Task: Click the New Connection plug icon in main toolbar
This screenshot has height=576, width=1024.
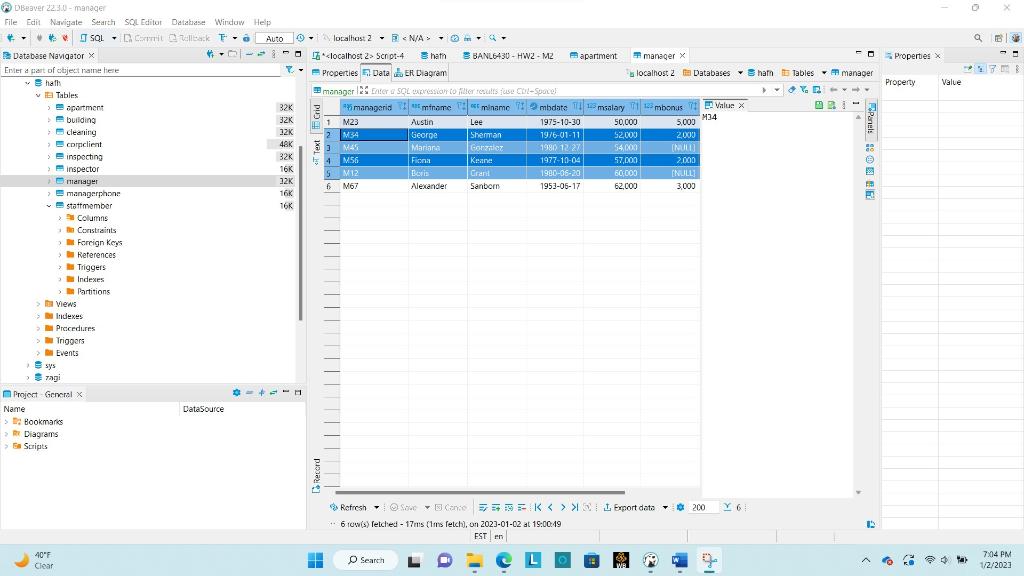Action: [10, 38]
